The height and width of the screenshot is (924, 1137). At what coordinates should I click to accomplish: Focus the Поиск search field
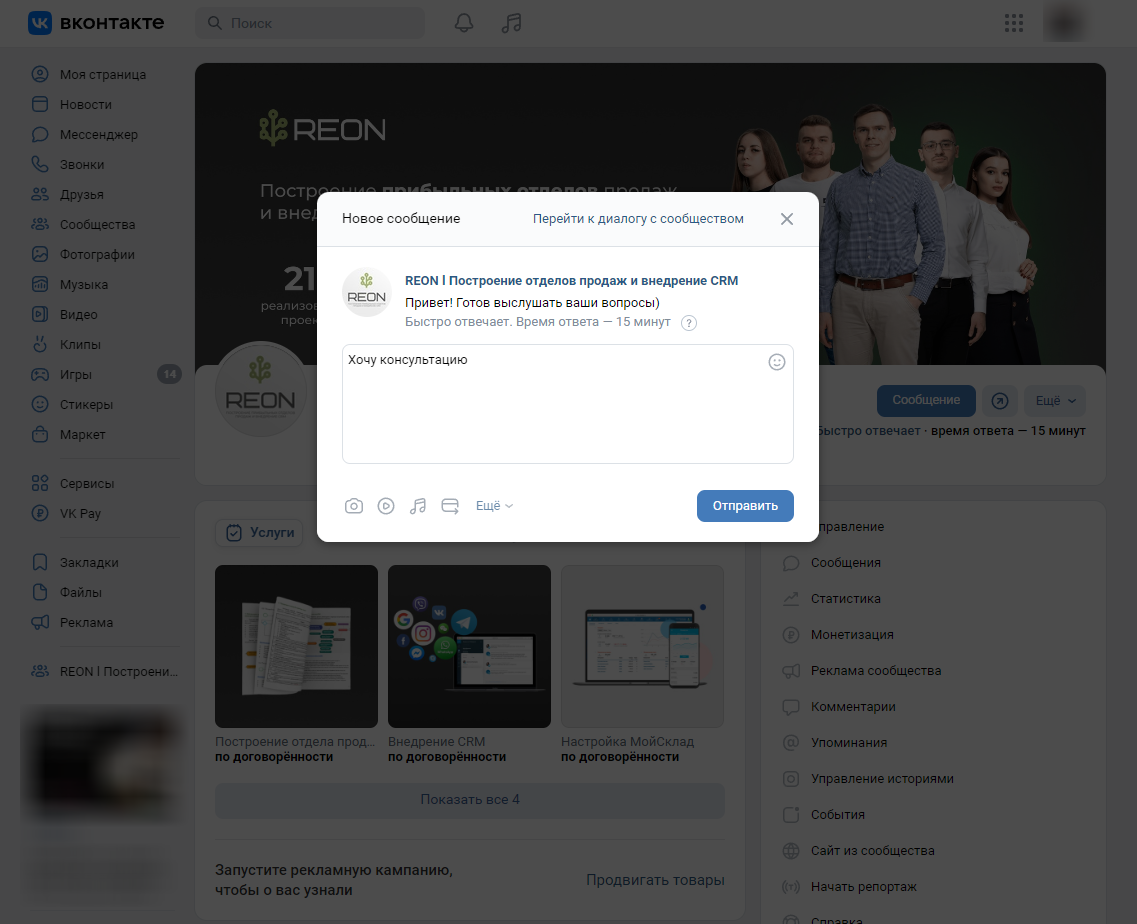(310, 23)
